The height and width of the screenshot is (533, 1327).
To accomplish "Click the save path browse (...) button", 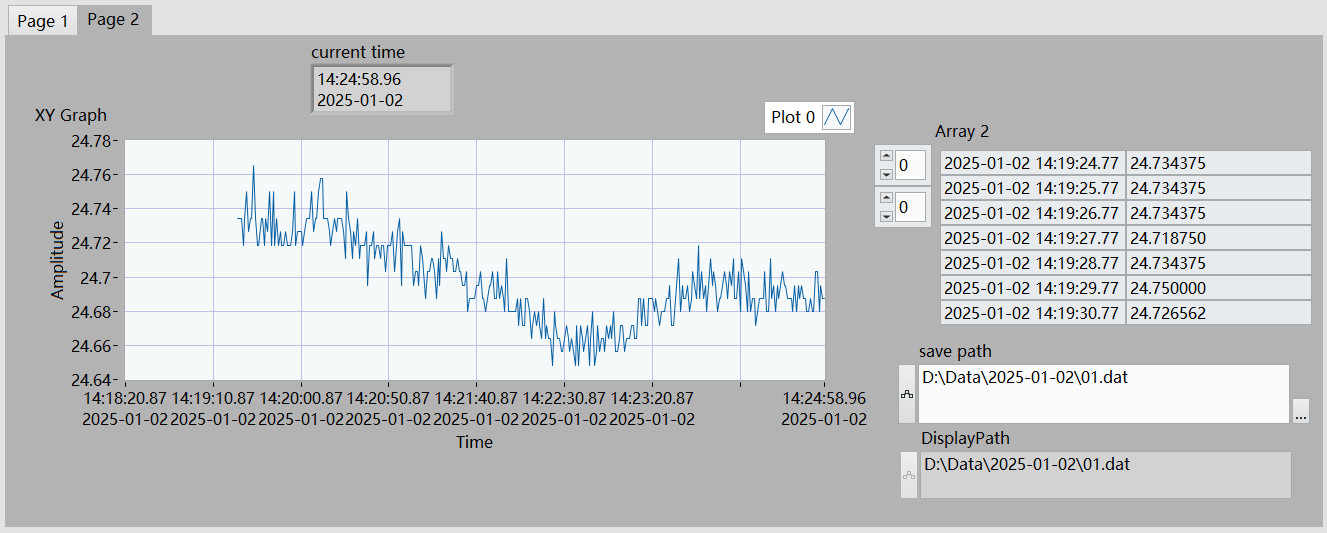I will tap(1300, 411).
